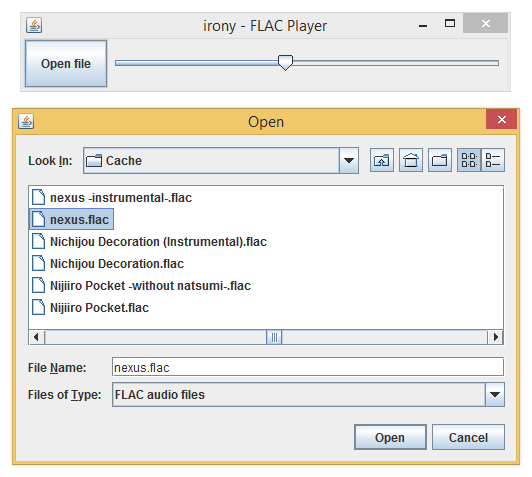Open the Cache combo box
The image size is (532, 477).
click(x=221, y=160)
